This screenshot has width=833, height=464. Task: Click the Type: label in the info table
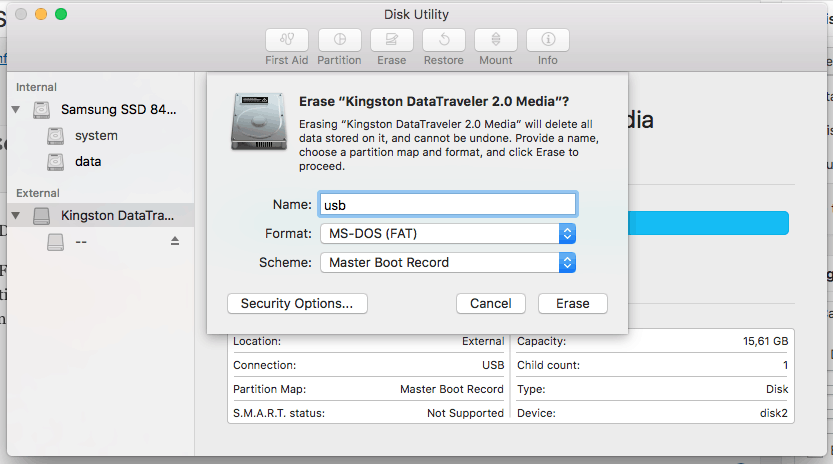pyautogui.click(x=531, y=389)
